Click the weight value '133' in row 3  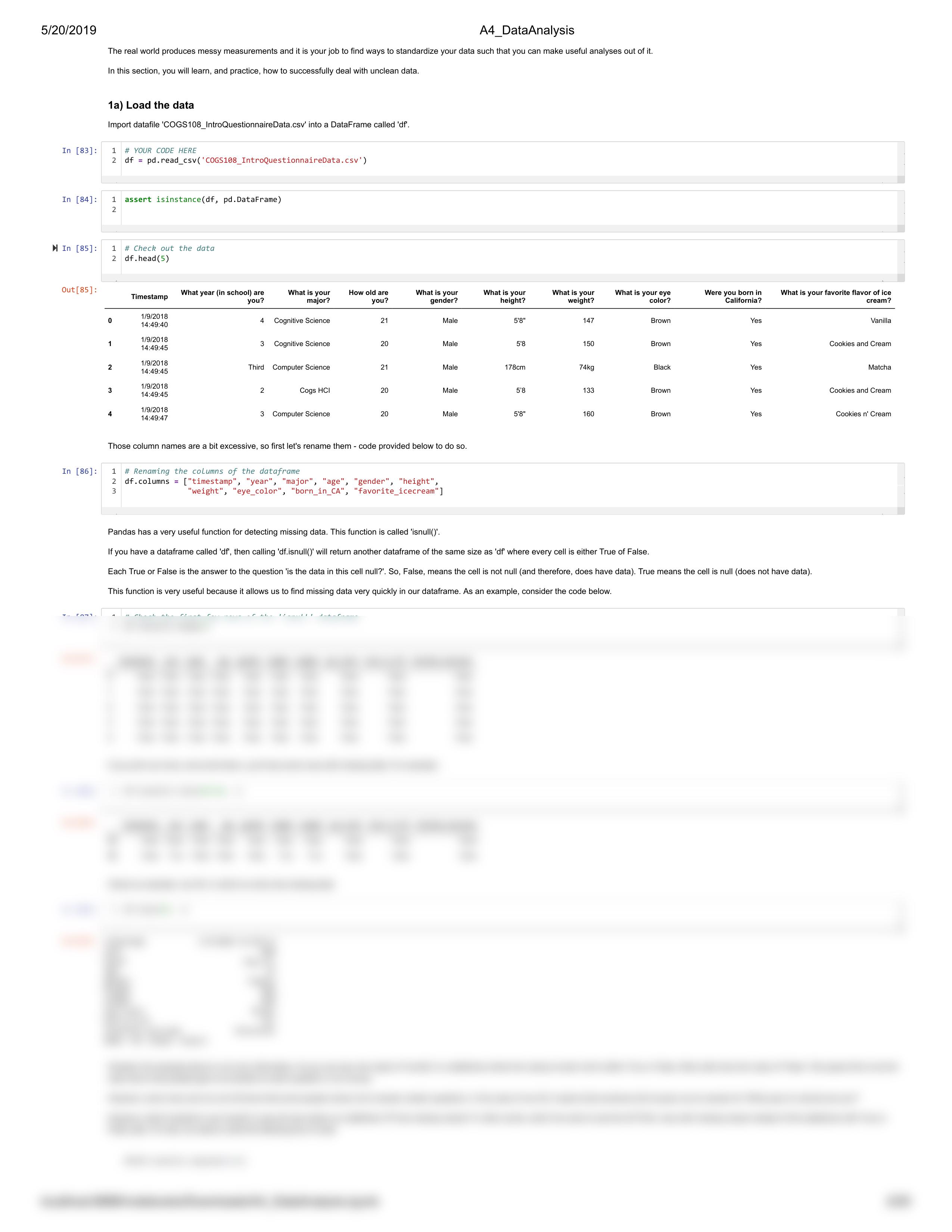click(588, 391)
